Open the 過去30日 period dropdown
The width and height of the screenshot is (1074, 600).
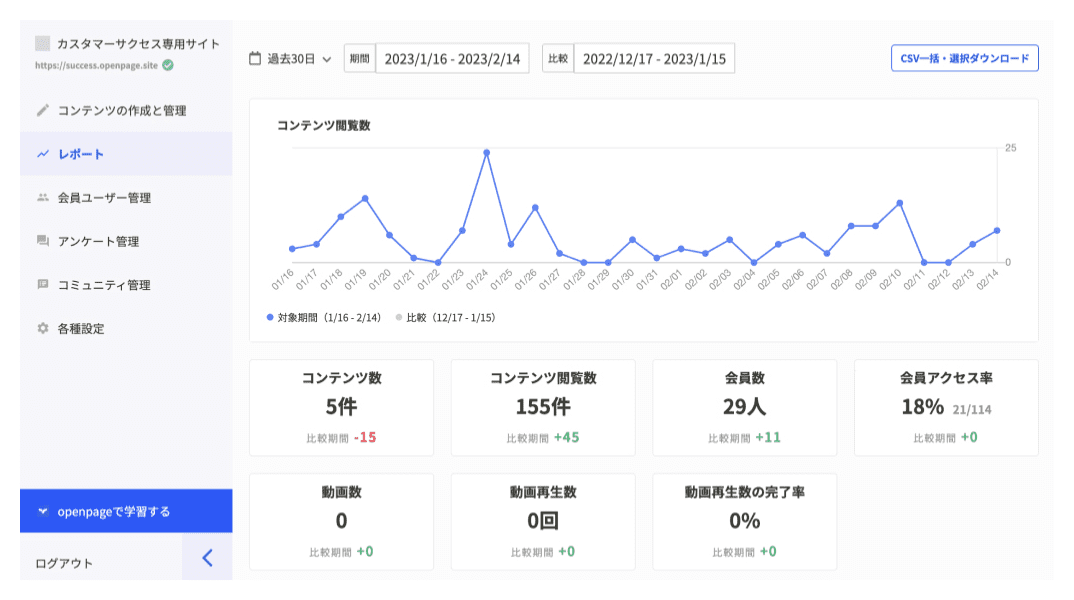(290, 59)
